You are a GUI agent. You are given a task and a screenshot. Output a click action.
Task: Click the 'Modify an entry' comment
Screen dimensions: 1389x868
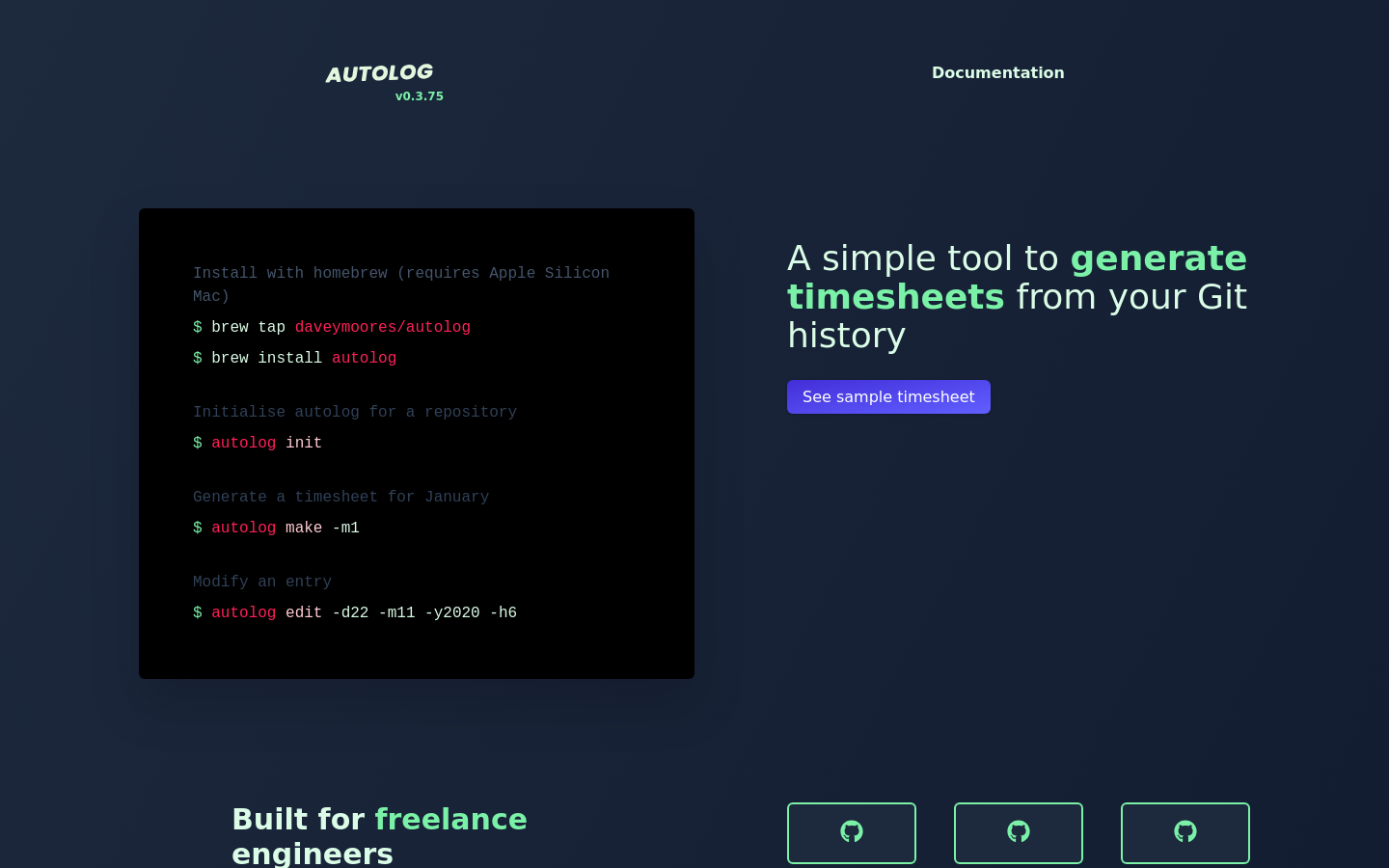(x=262, y=583)
